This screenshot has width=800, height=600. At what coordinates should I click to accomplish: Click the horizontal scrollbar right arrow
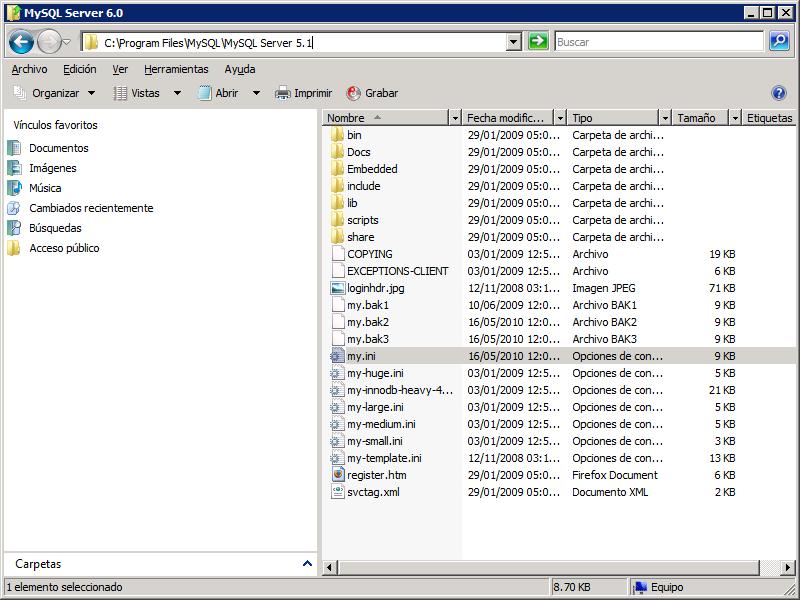point(788,567)
